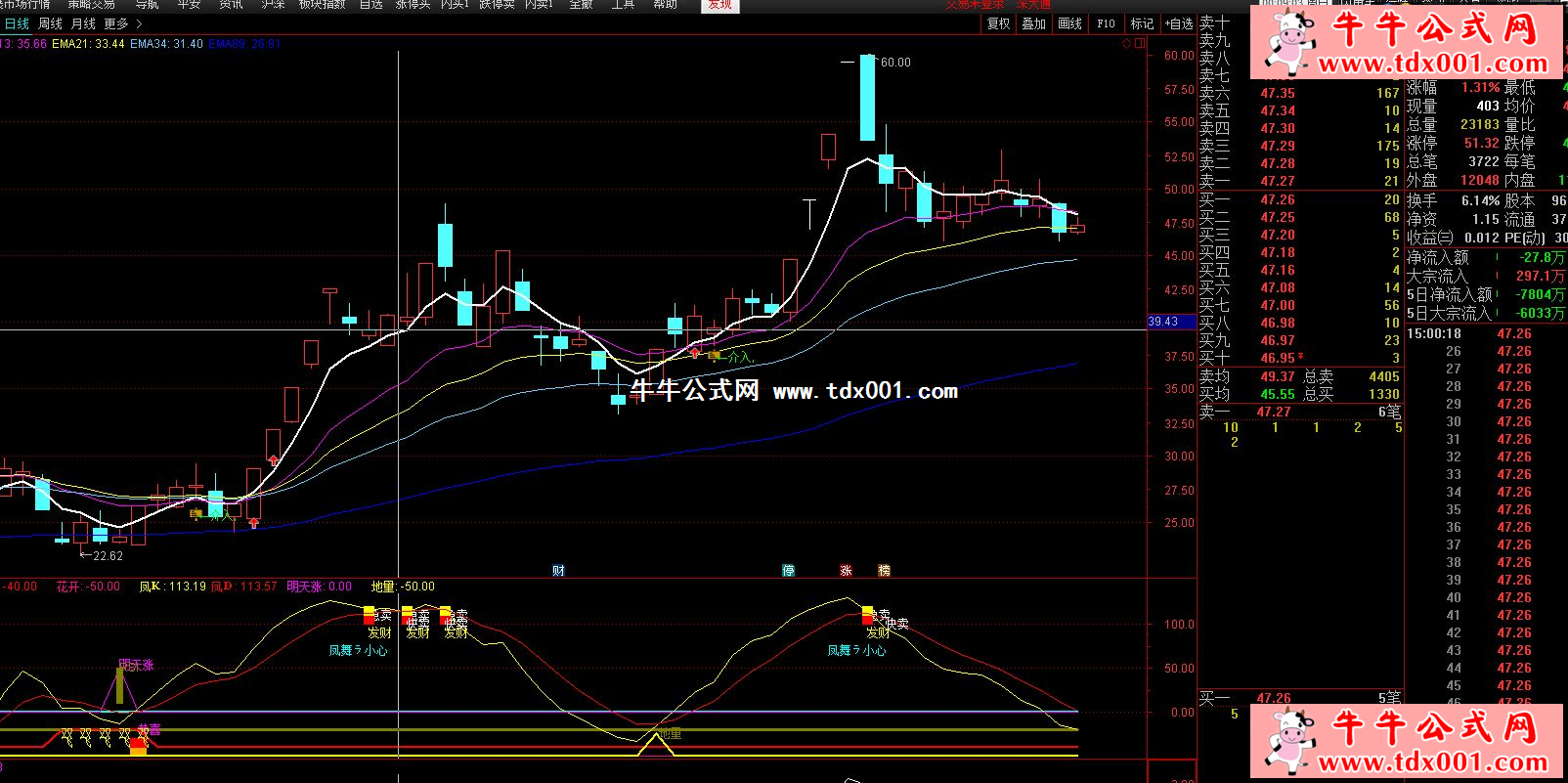Switch to the 月线 monthly chart tab

coord(83,23)
